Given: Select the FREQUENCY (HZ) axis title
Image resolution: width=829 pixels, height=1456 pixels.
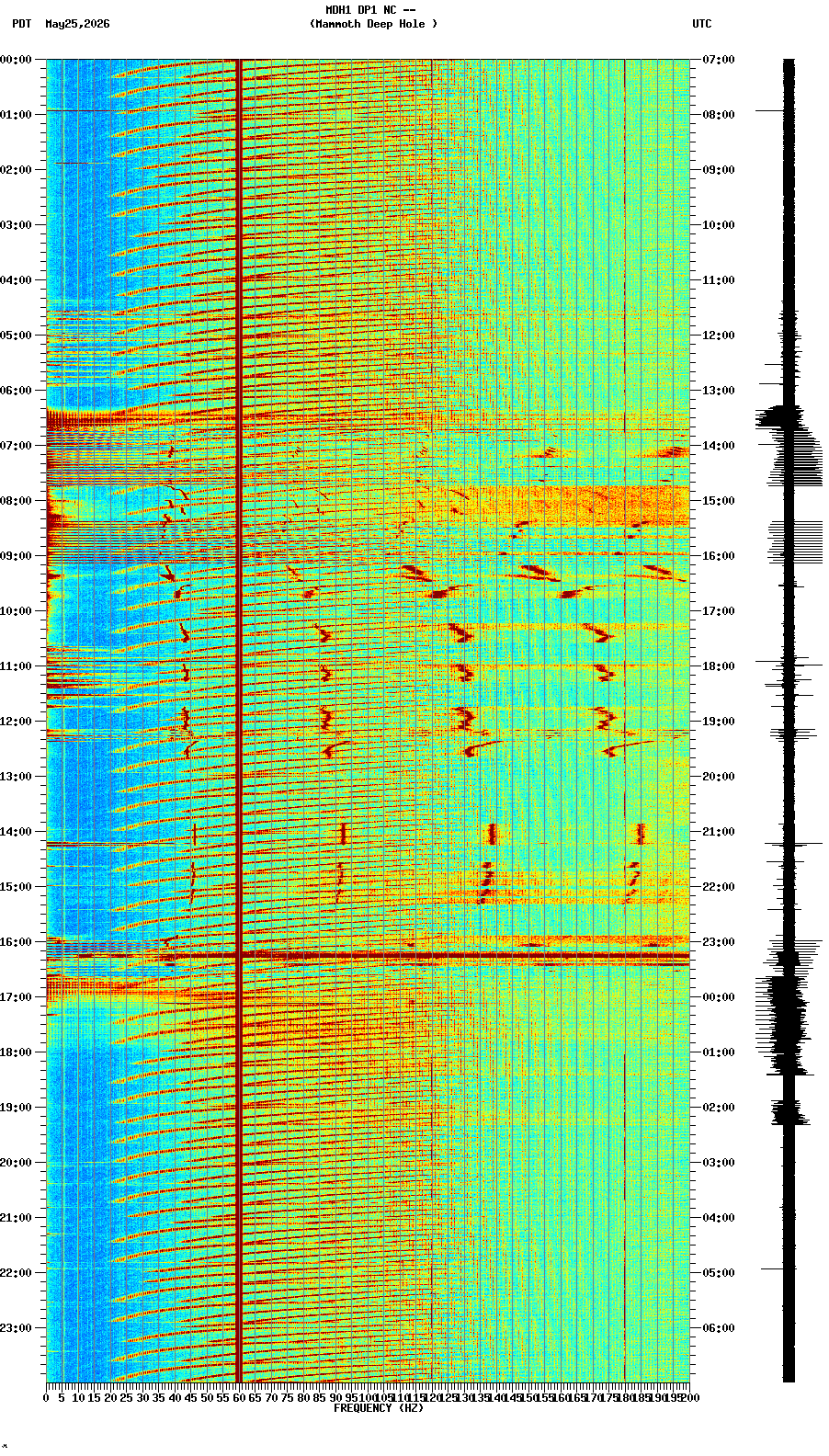Looking at the screenshot, I should tap(379, 1408).
